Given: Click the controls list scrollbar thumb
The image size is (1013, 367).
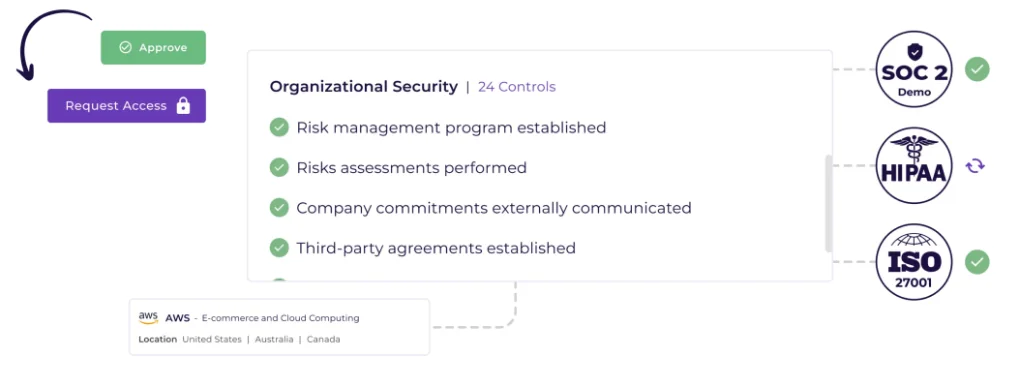Looking at the screenshot, I should click(x=829, y=204).
